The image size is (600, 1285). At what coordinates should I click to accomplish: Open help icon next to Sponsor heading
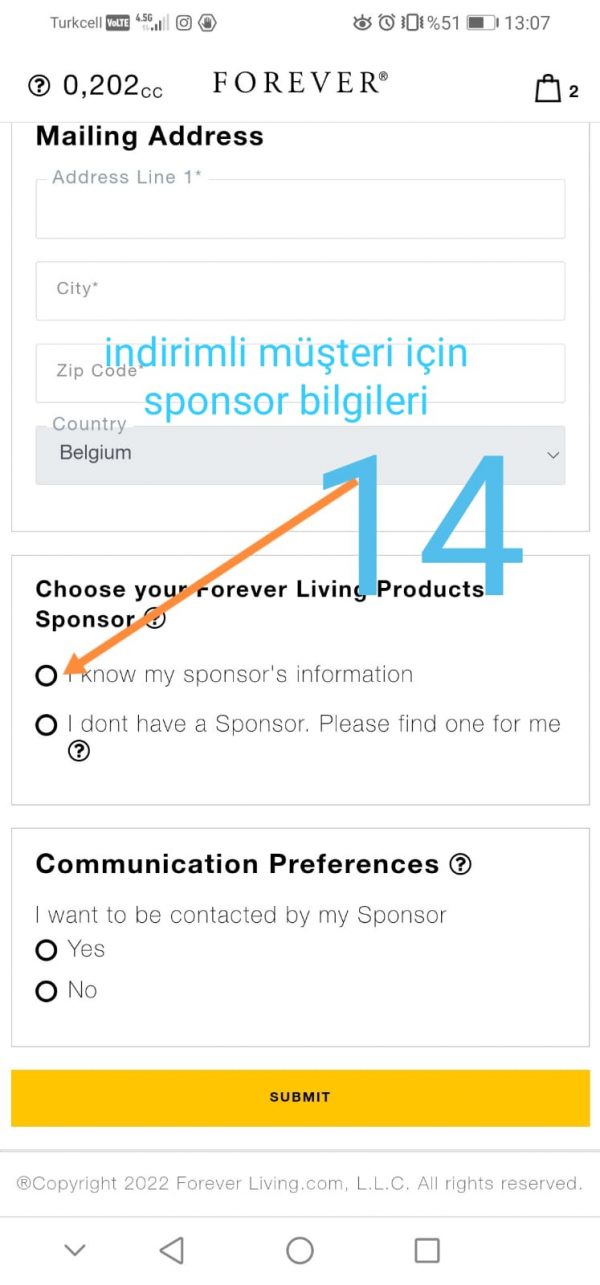pyautogui.click(x=155, y=619)
